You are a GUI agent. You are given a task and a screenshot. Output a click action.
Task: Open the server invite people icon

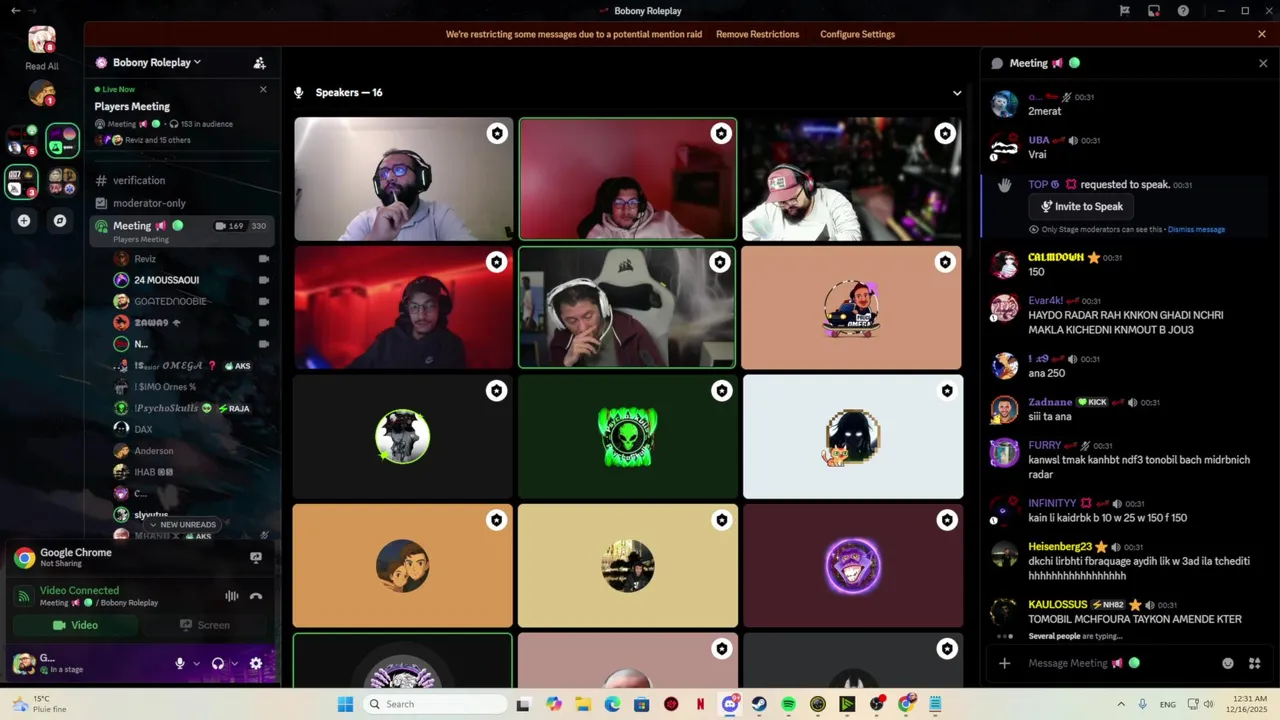[259, 63]
